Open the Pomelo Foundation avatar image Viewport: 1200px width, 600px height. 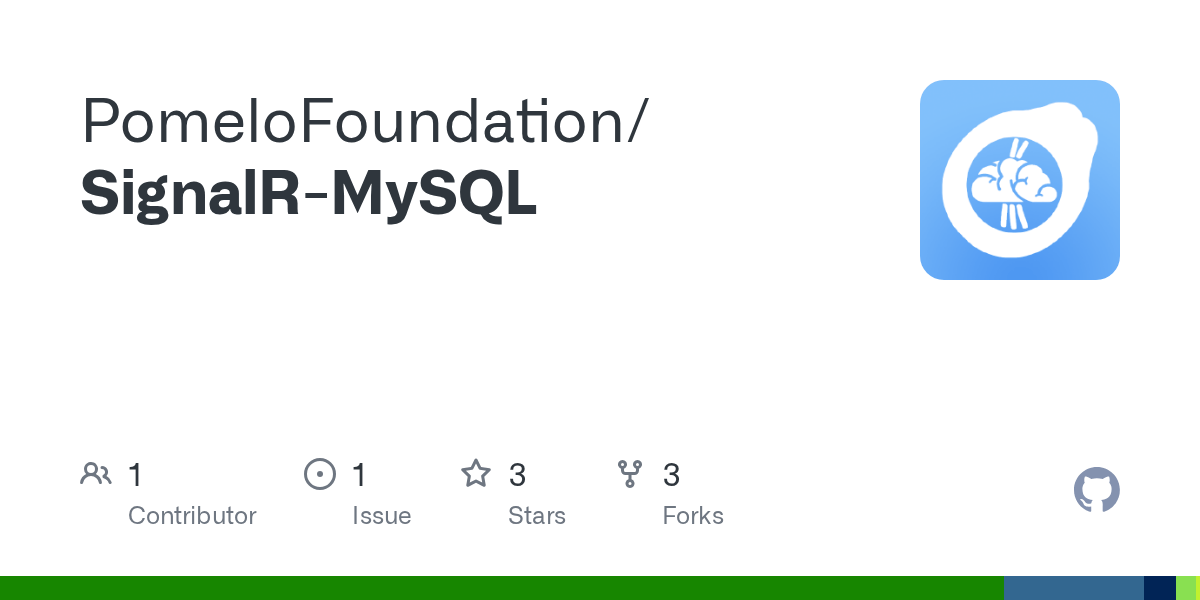pyautogui.click(x=1020, y=180)
